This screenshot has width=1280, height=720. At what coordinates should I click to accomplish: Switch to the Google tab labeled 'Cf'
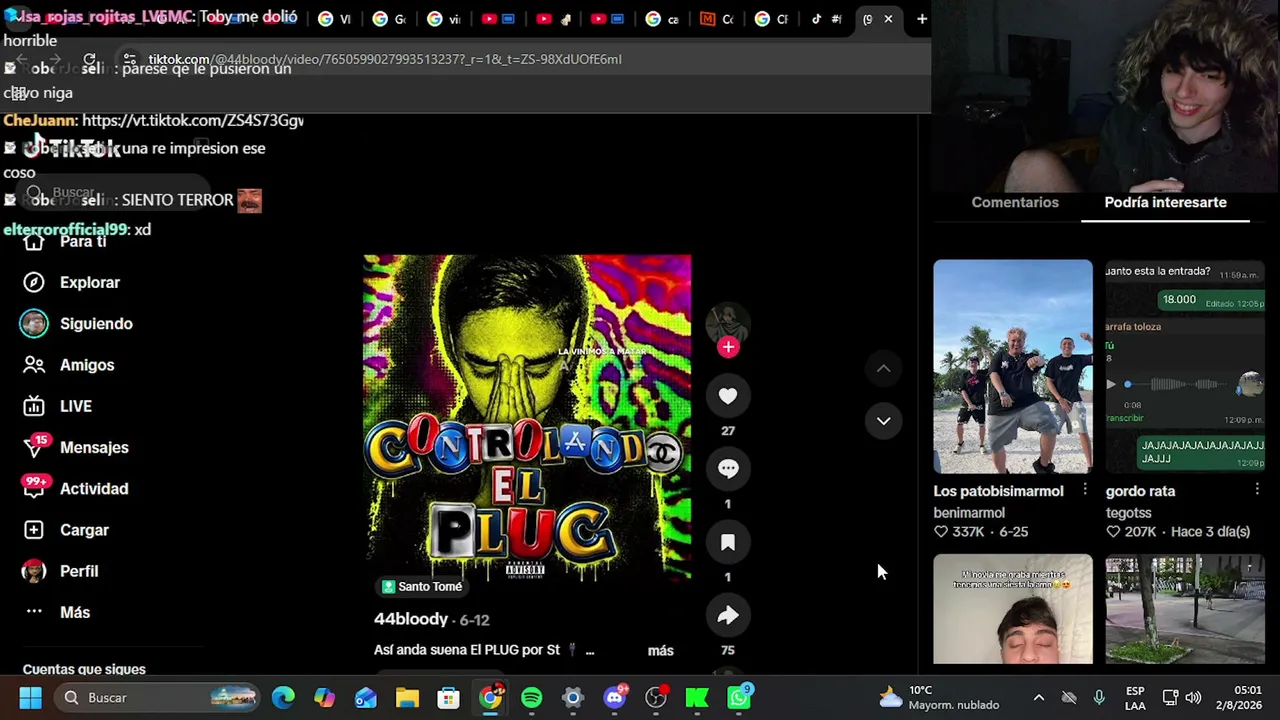(773, 19)
